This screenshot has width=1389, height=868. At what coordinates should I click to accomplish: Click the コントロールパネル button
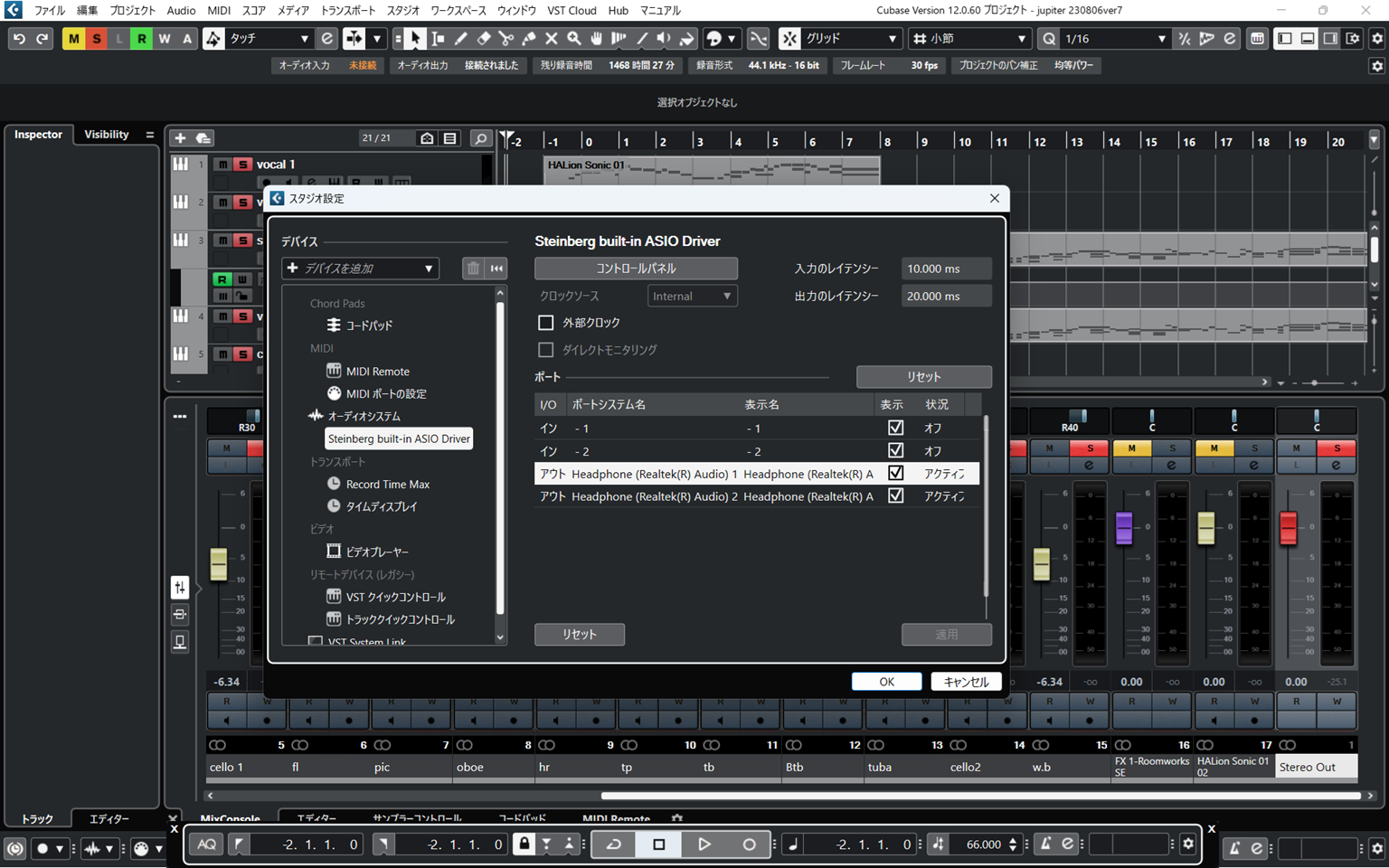click(636, 269)
